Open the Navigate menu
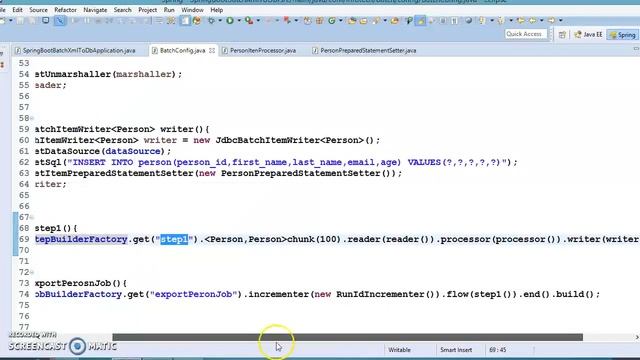Screen dimensions: 640x360 point(95,10)
